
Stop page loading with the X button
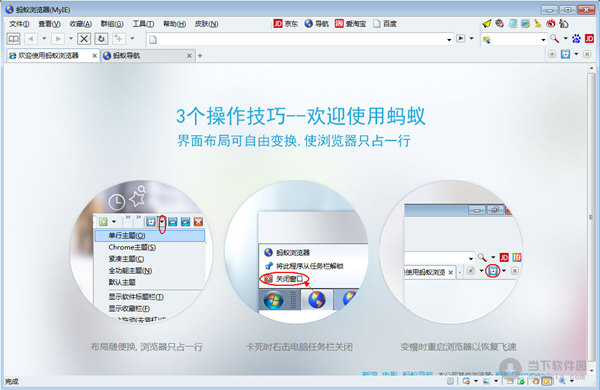[84, 39]
